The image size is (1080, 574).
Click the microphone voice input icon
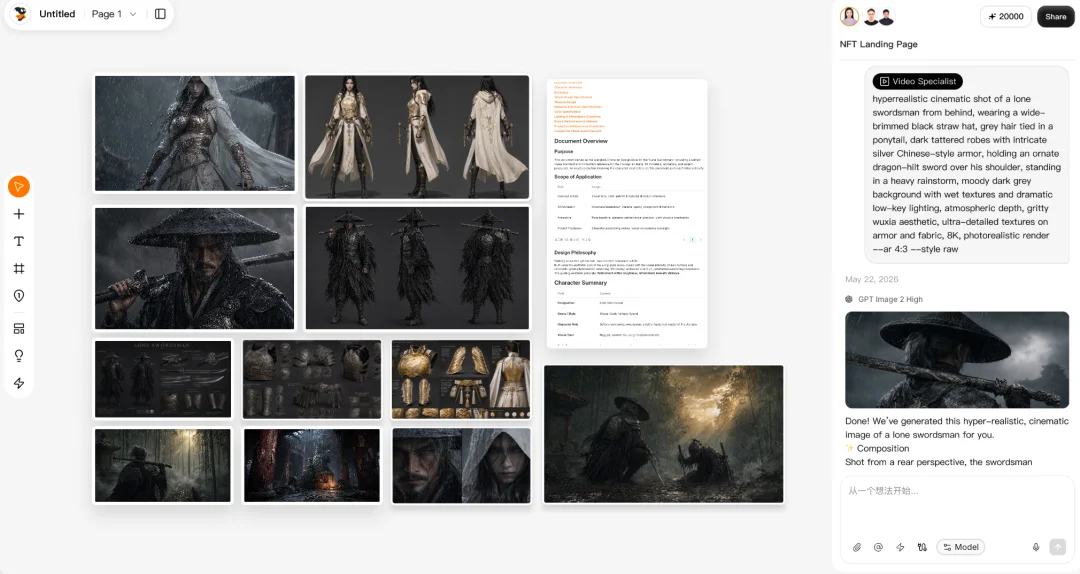coord(1035,547)
